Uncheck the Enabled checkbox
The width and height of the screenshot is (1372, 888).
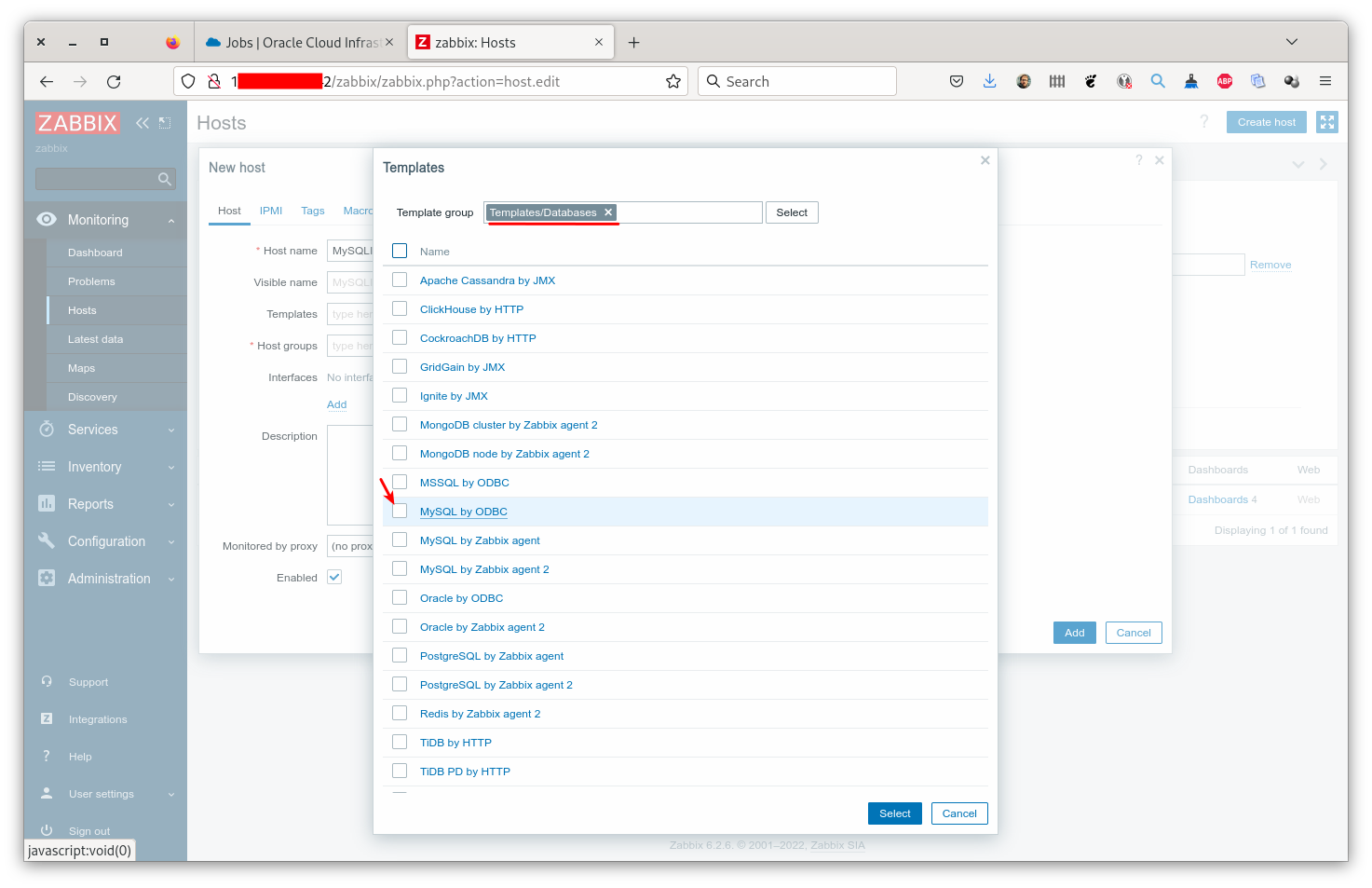tap(333, 577)
